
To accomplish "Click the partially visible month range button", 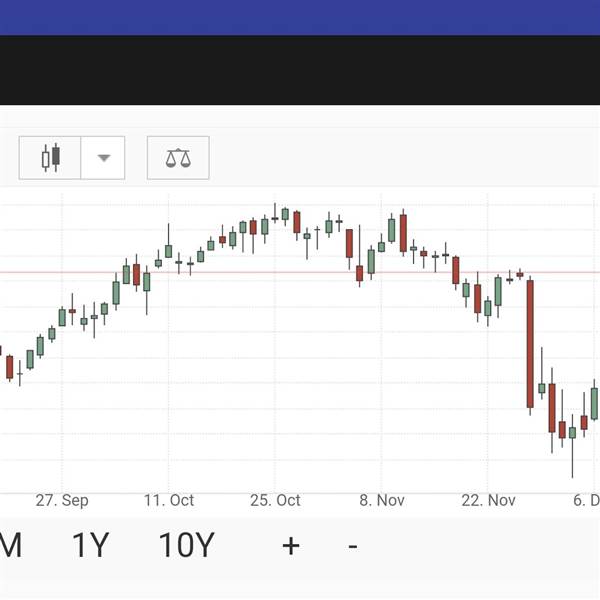I will 11,545.
